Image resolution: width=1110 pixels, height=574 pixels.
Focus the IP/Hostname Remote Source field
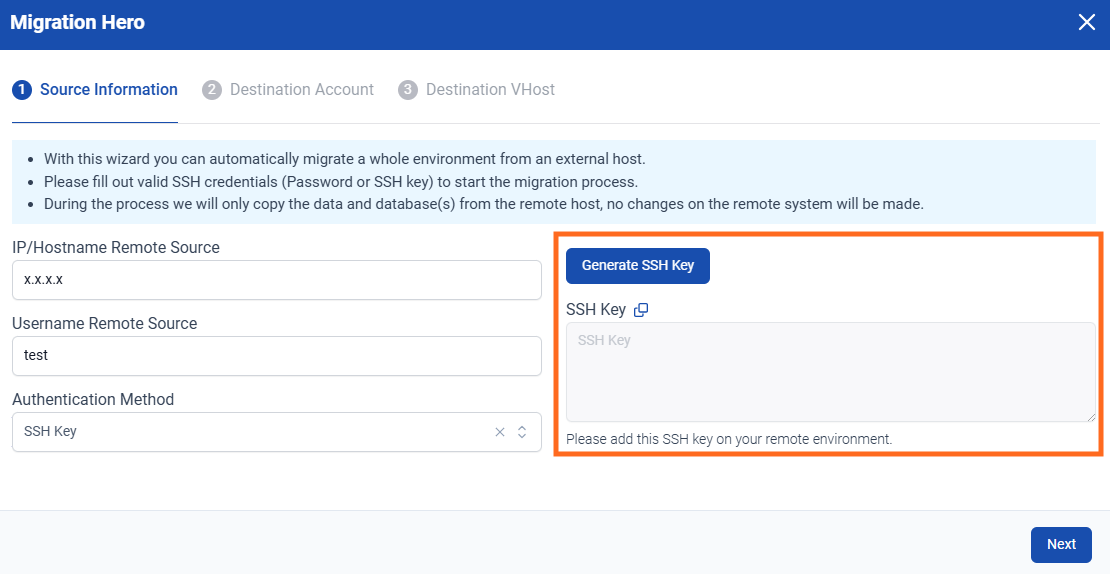click(x=276, y=280)
